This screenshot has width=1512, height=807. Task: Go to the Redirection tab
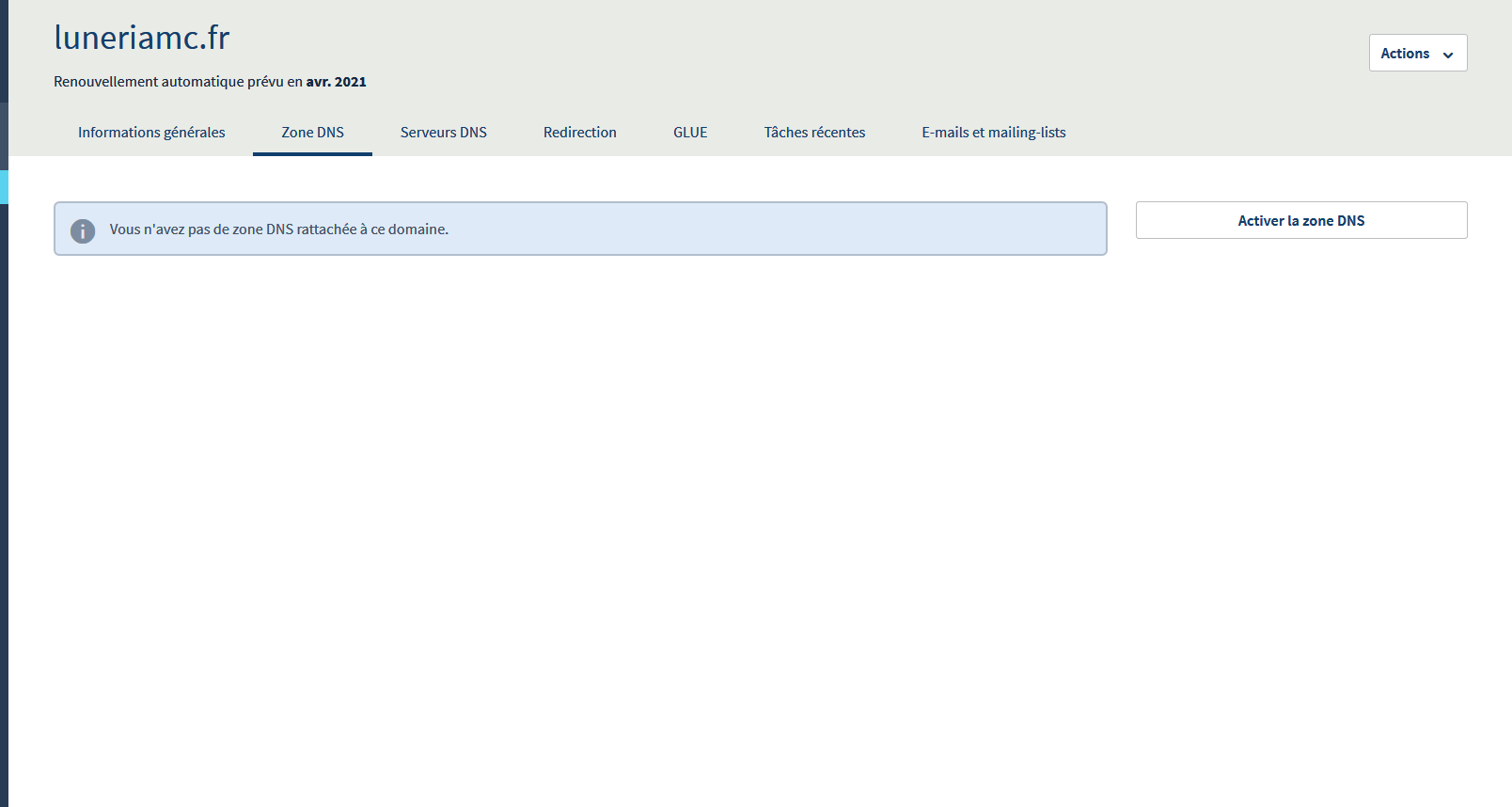(580, 133)
